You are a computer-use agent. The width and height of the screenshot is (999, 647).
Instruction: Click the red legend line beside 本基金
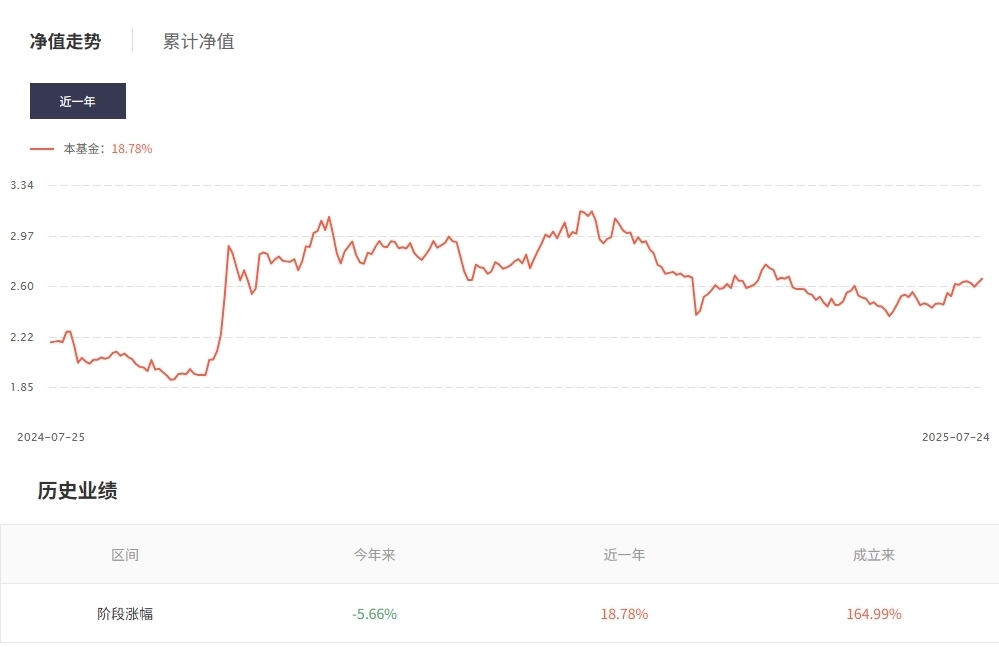[42, 149]
